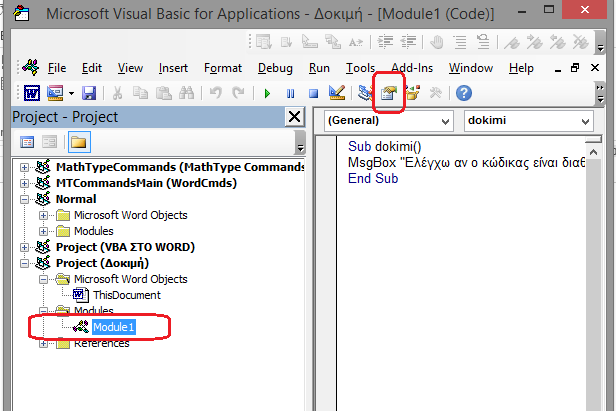Toggle Breakpoint hand icon
The width and height of the screenshot is (616, 411).
(437, 41)
